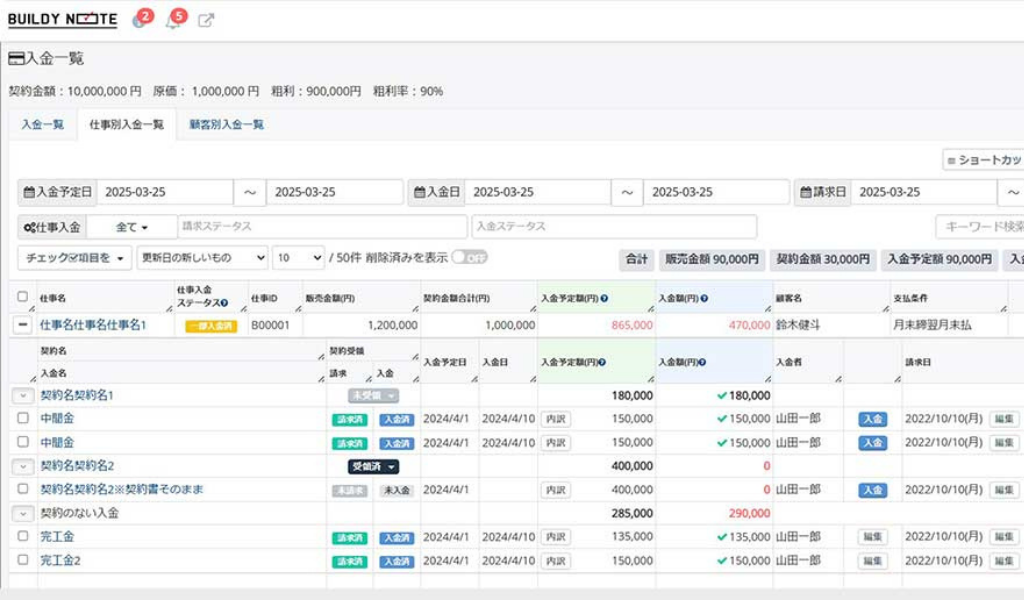Viewport: 1024px width, 600px height.
Task: Click the 請求ステータス filter field
Action: pyautogui.click(x=322, y=227)
